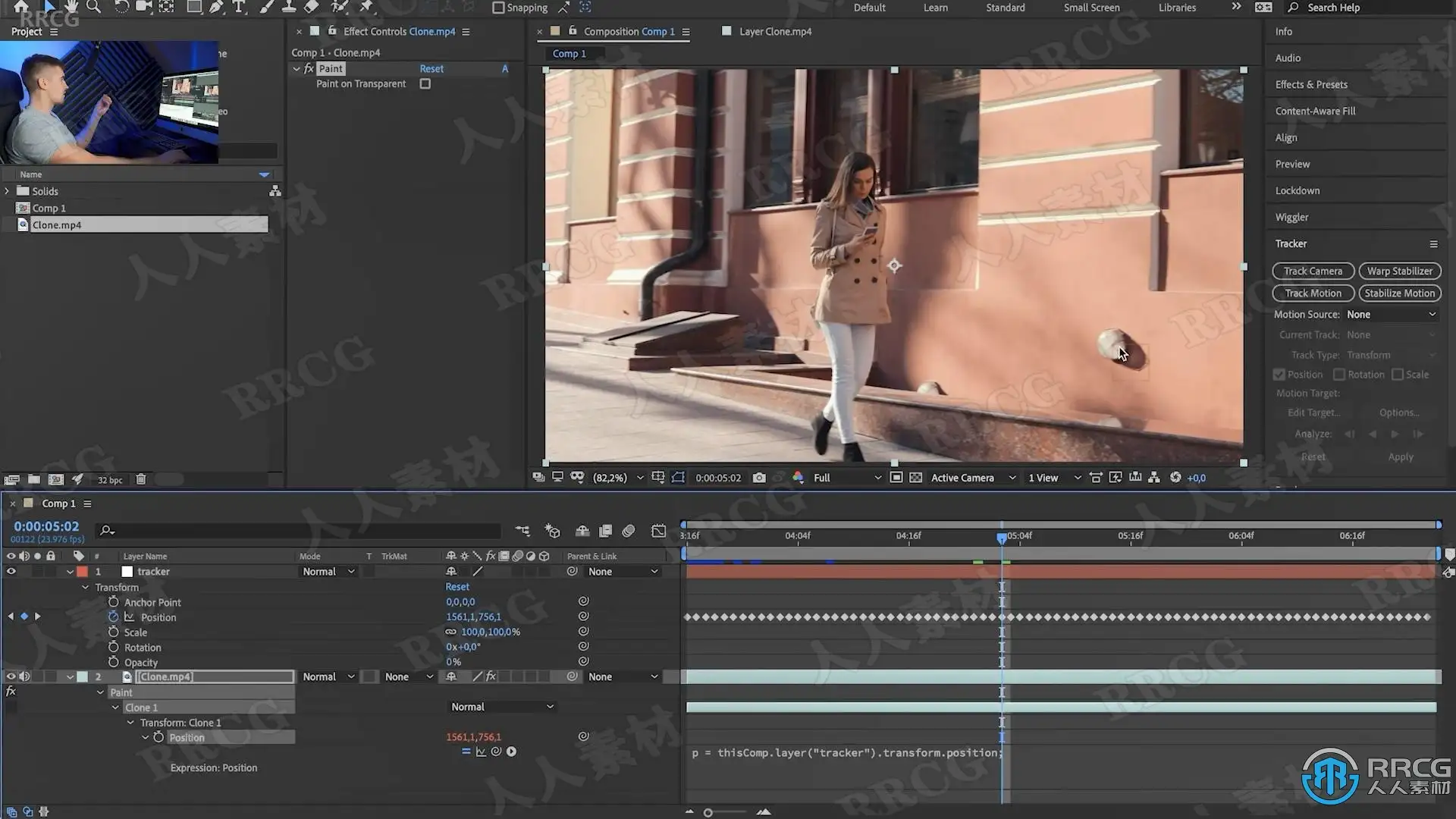Select the Zoom magnifier tool
1456x819 pixels.
93,7
